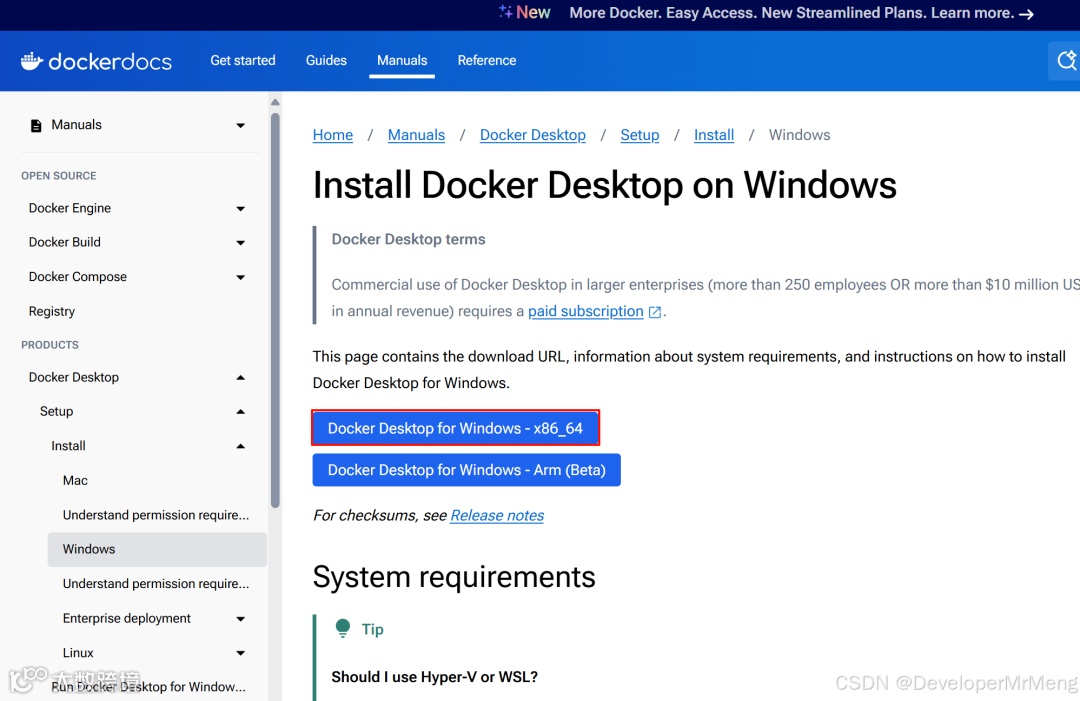Open Understand permission require... below Mac
Screen dimensions: 1080x701
[x=156, y=515]
